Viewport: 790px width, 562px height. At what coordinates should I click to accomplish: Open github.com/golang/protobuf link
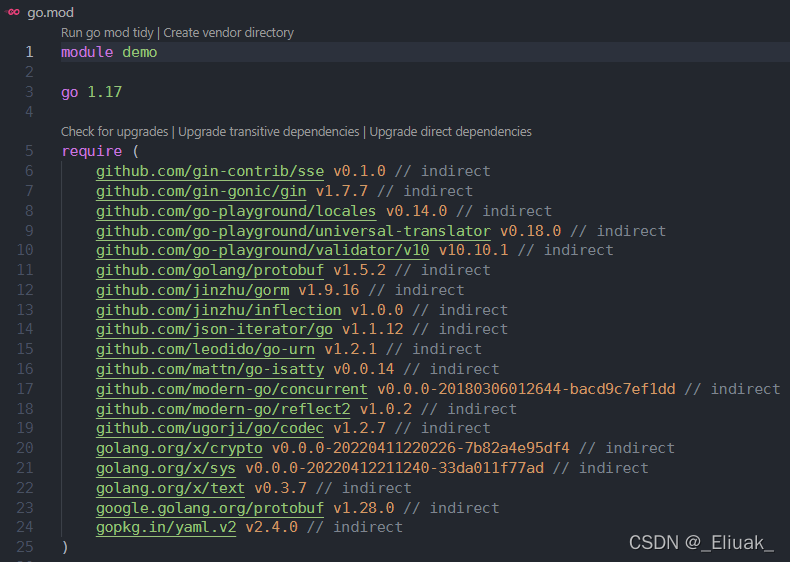[210, 270]
